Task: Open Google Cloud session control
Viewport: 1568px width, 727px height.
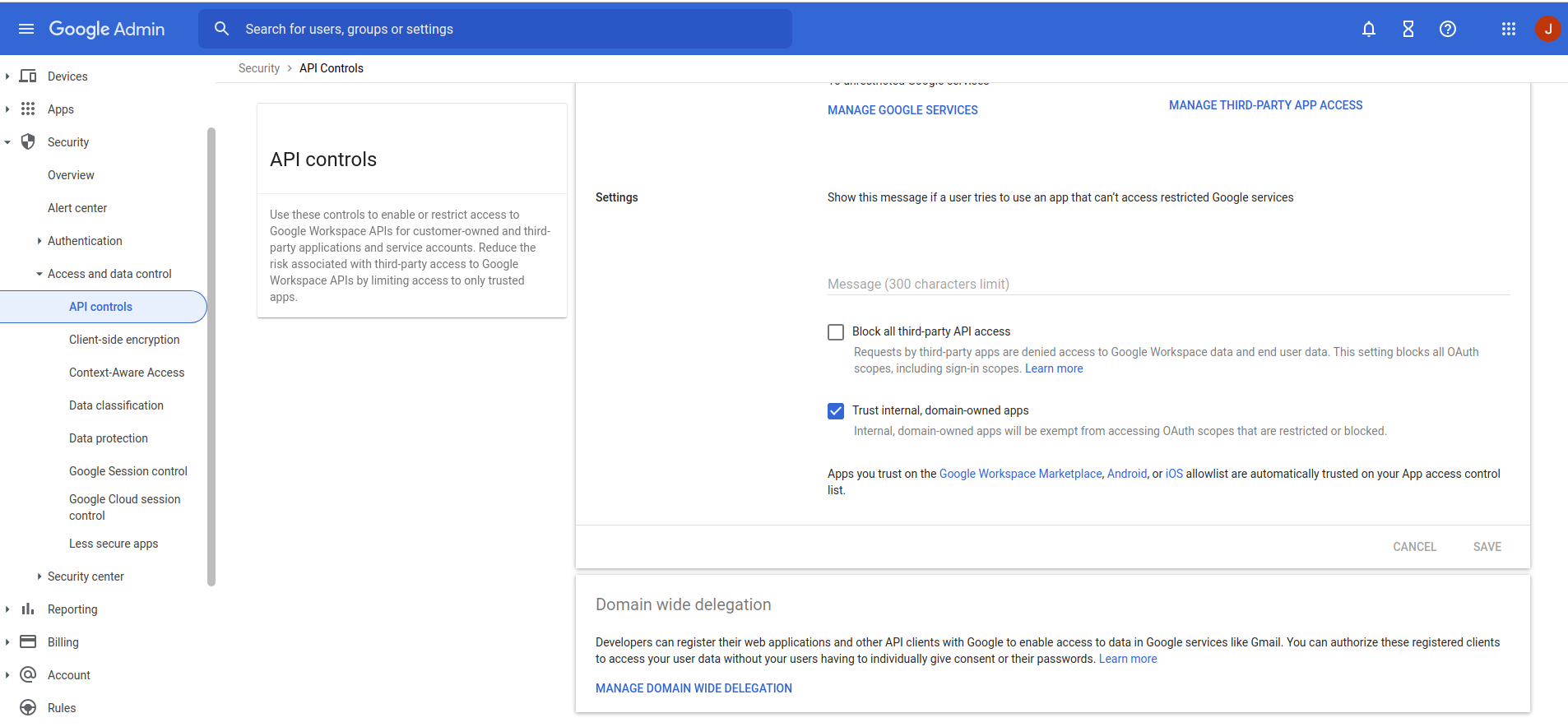Action: pos(125,507)
